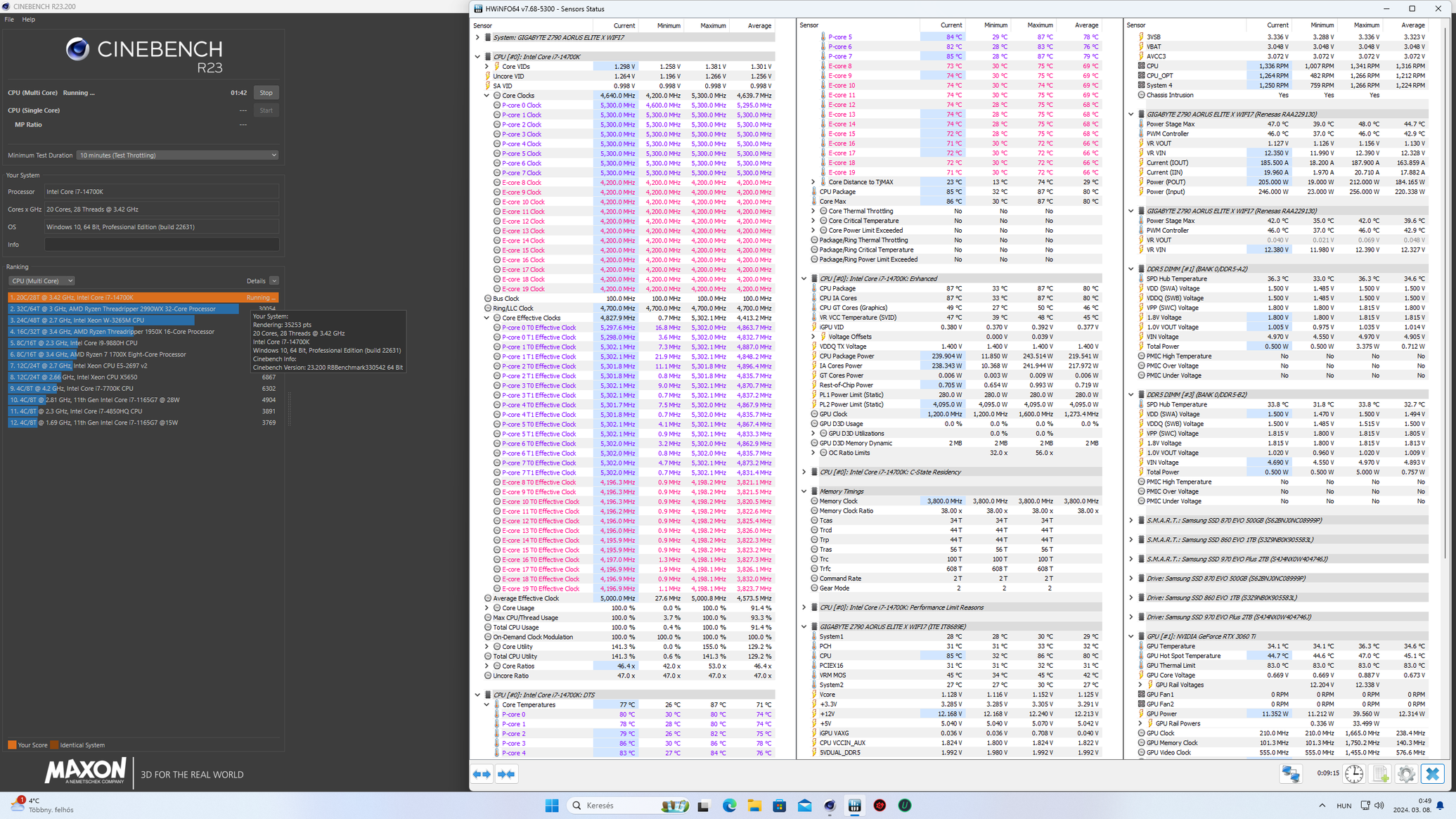Click the network tray icon
The width and height of the screenshot is (1456, 819).
(x=1365, y=806)
